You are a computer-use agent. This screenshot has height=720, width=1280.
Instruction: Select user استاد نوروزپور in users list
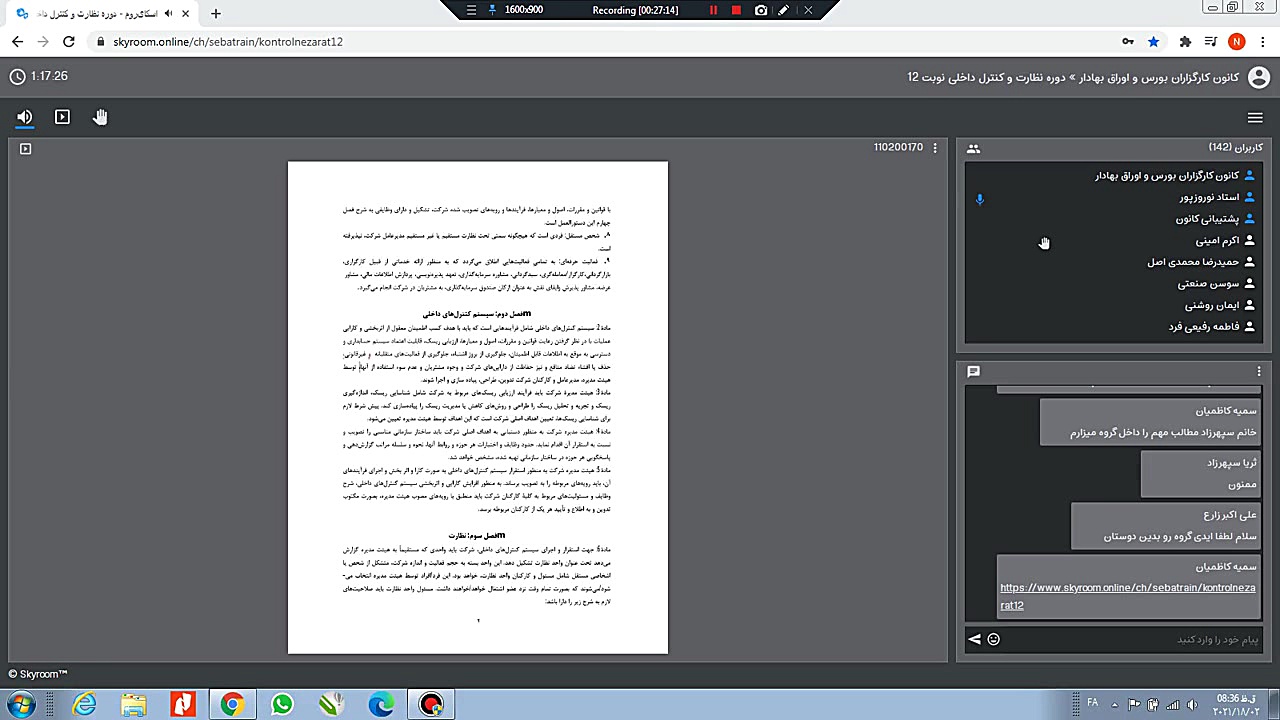pos(1208,197)
